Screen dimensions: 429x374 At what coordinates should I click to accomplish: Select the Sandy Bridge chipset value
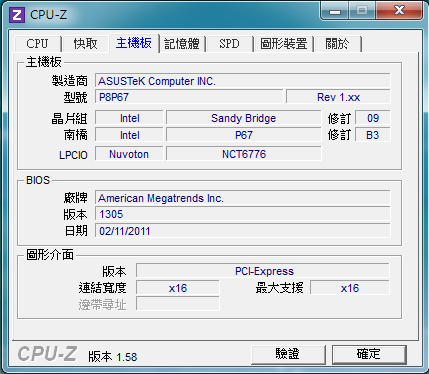pos(244,118)
